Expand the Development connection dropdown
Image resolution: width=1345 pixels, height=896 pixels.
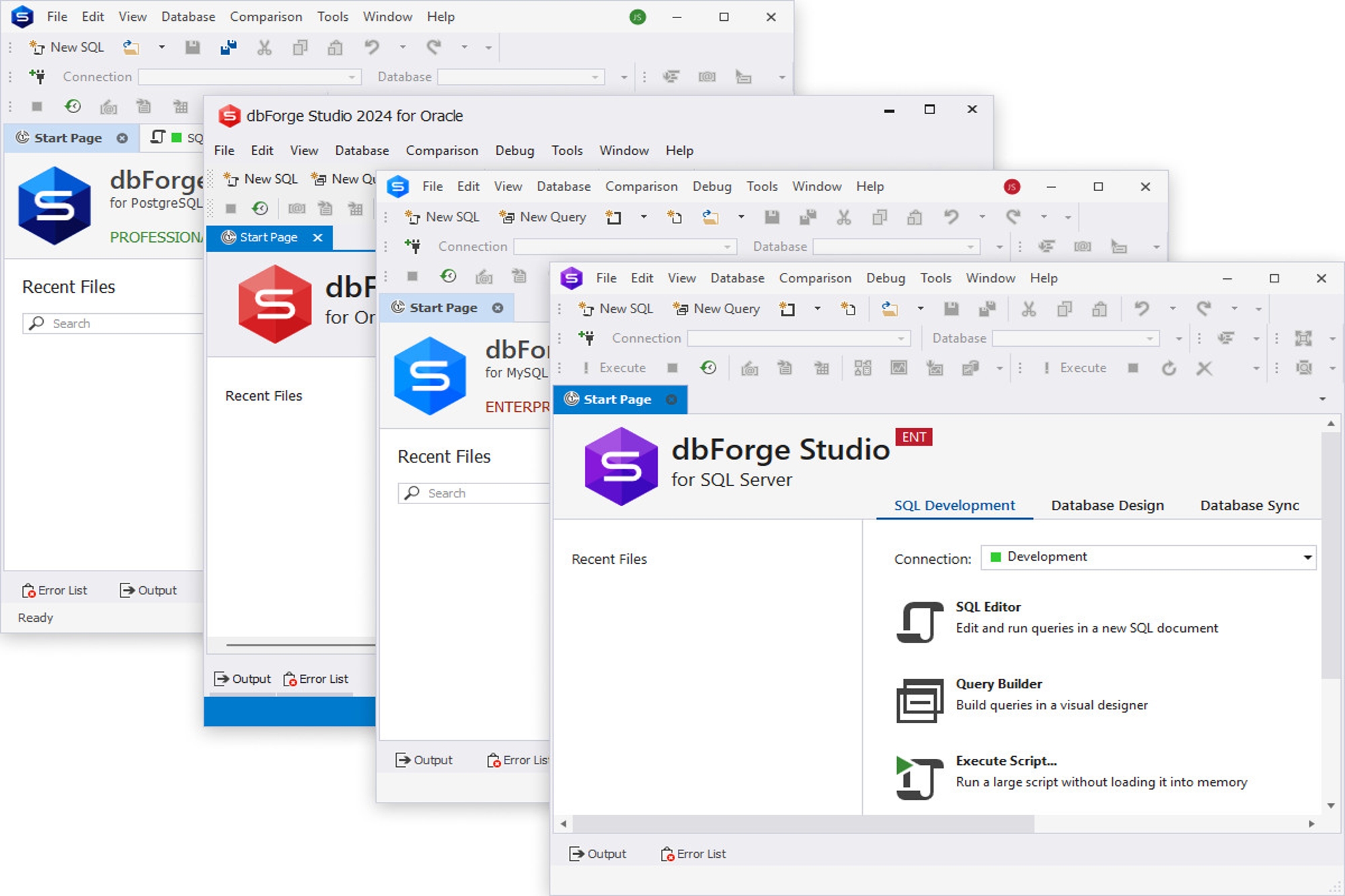[1307, 557]
